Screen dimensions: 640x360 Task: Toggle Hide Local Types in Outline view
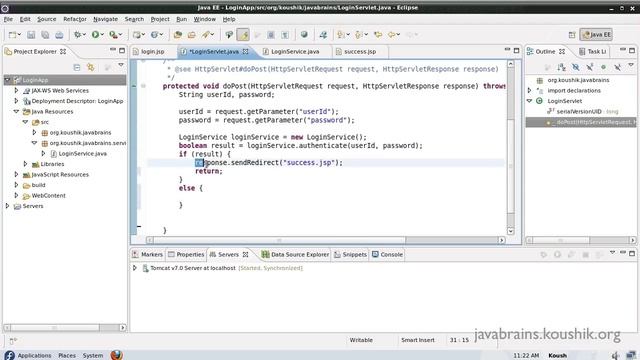(617, 67)
